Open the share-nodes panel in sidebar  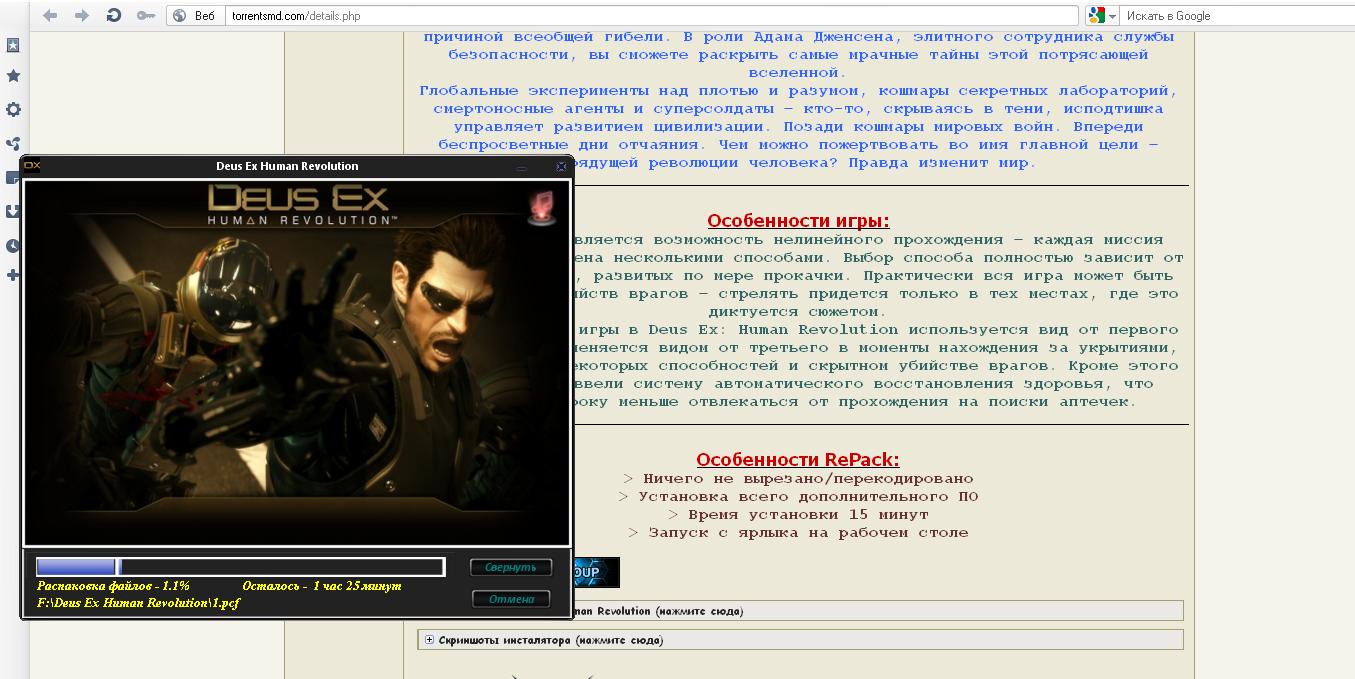13,144
